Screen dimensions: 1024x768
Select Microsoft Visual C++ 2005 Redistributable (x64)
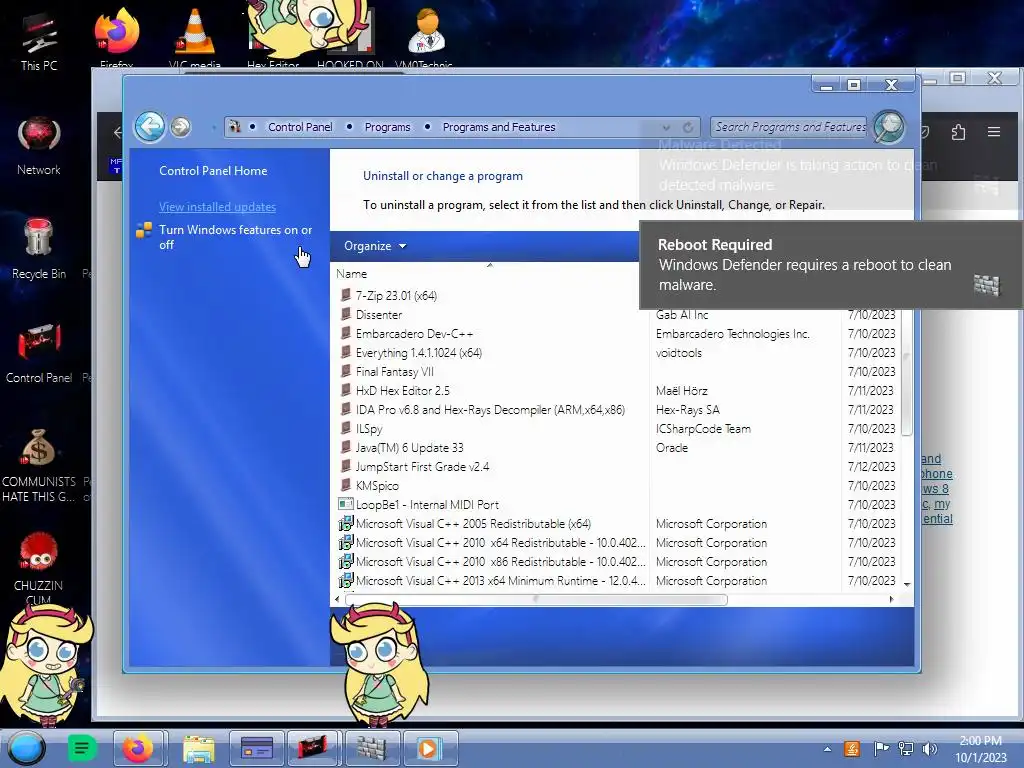[473, 524]
